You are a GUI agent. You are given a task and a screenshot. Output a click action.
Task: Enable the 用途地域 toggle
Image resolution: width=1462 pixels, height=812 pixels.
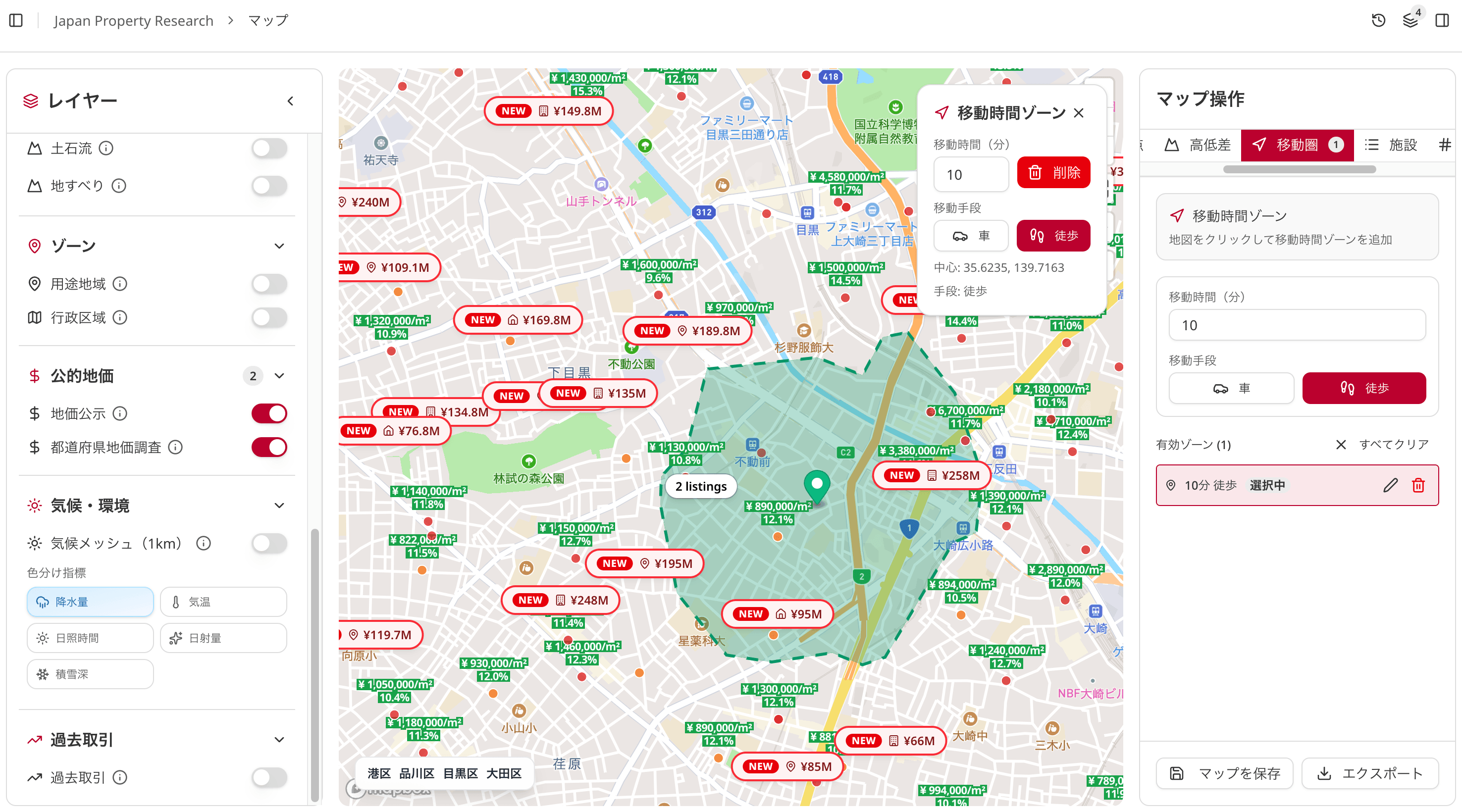pyautogui.click(x=269, y=283)
